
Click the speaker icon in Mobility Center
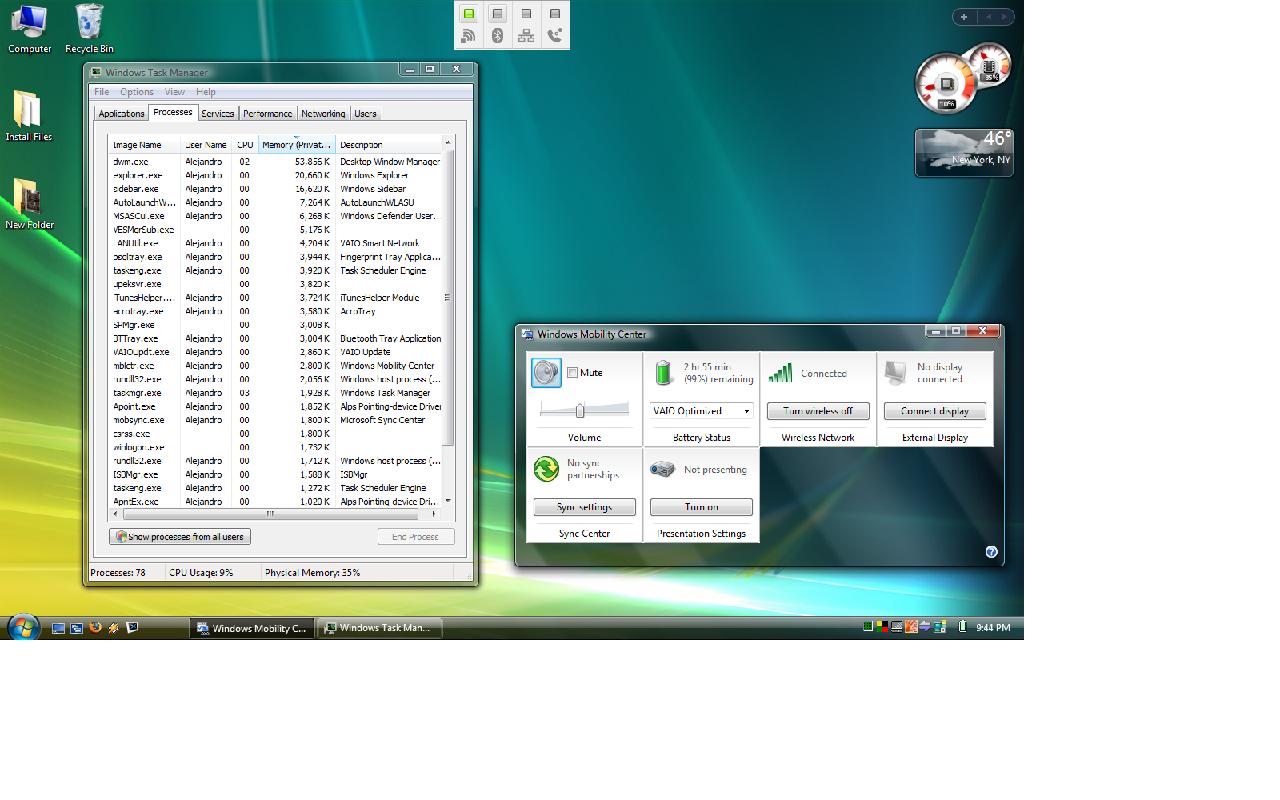[x=546, y=373]
